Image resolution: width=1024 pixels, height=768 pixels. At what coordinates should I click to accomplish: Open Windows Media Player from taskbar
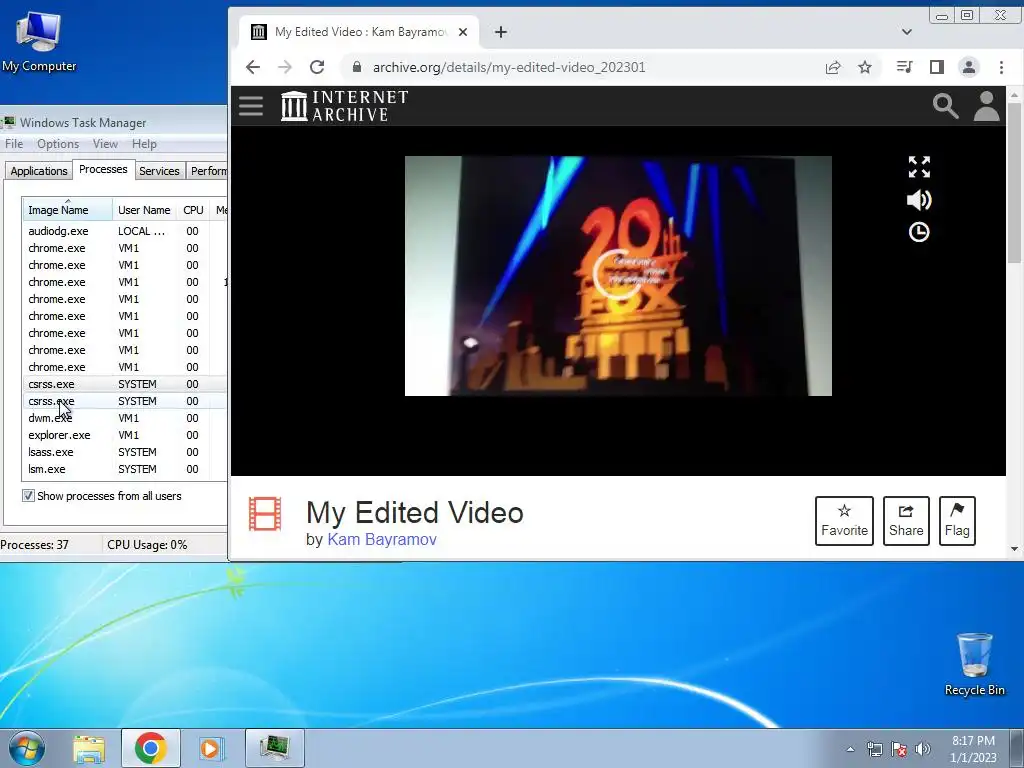[211, 748]
